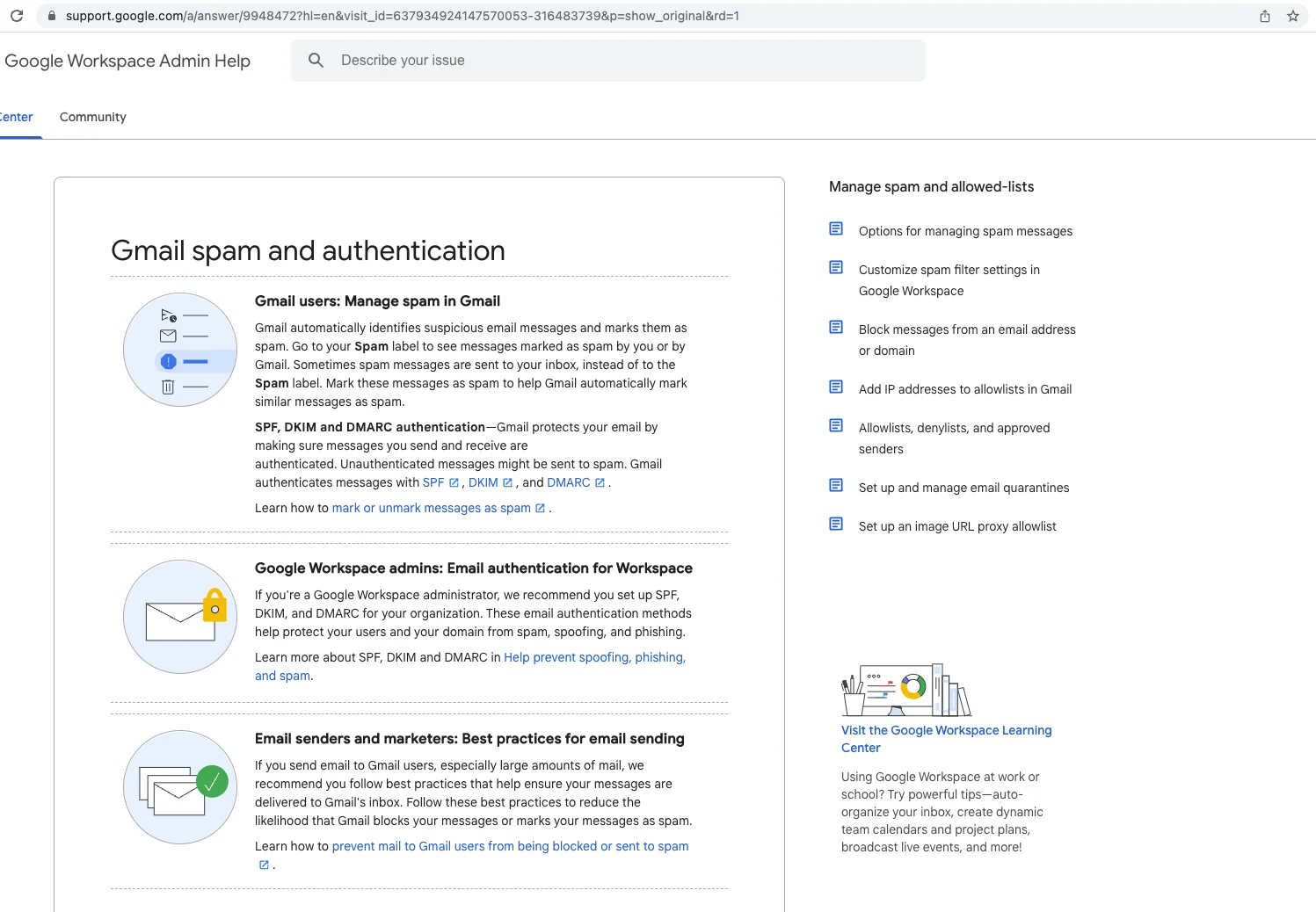Click the 'SPF, DKIM and DMARC authentication' bold text

(x=370, y=427)
